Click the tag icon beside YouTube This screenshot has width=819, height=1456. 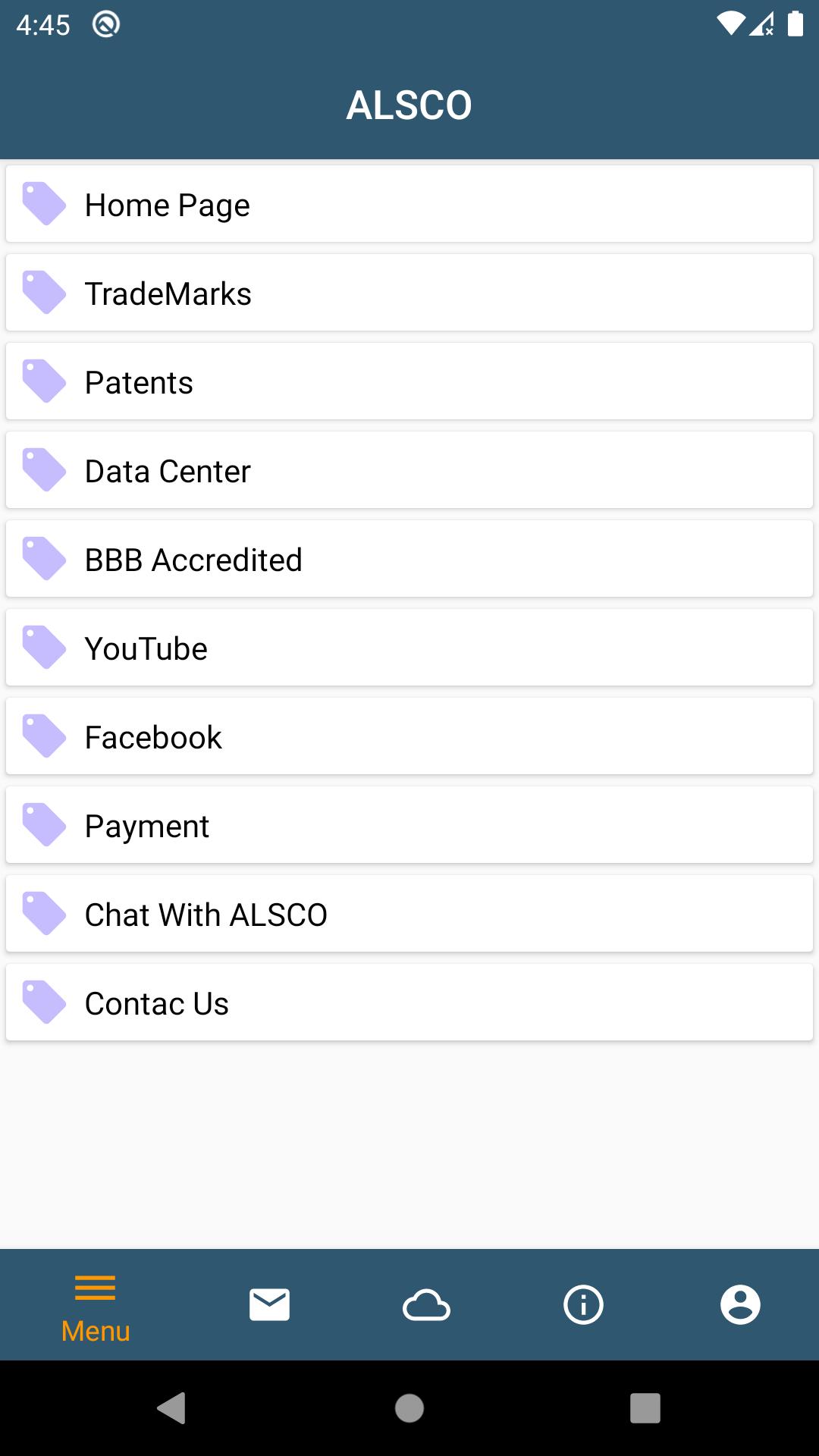44,647
